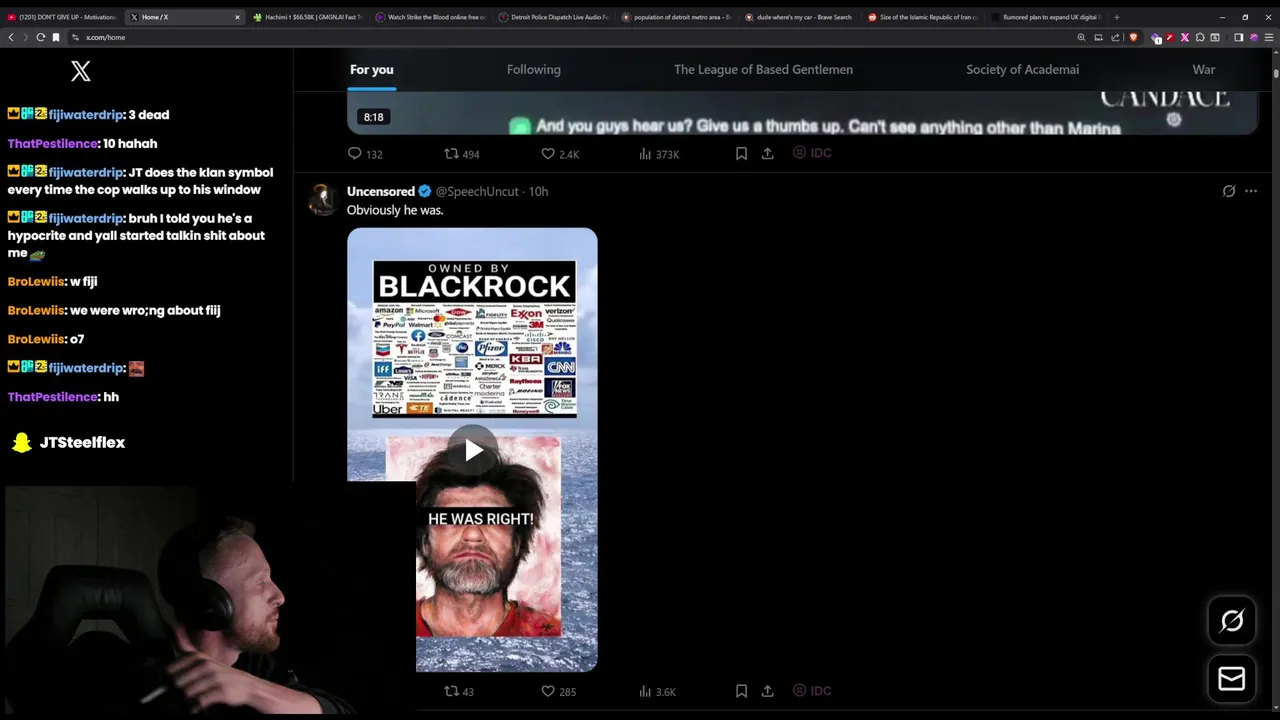
Task: Open the floating Grok button
Action: (1232, 621)
